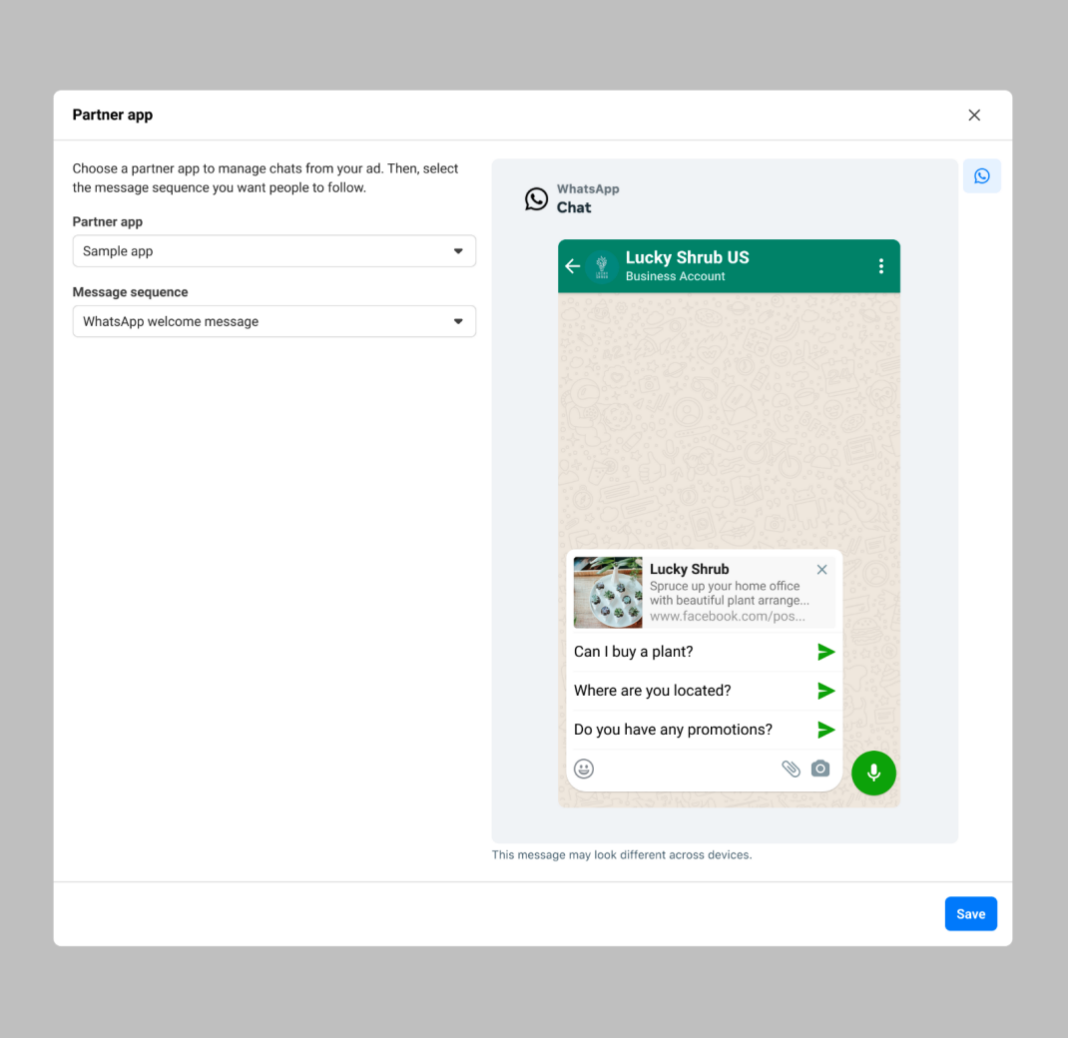Image resolution: width=1068 pixels, height=1038 pixels.
Task: Click the WhatsApp logo beside Chat heading
Action: pos(536,199)
